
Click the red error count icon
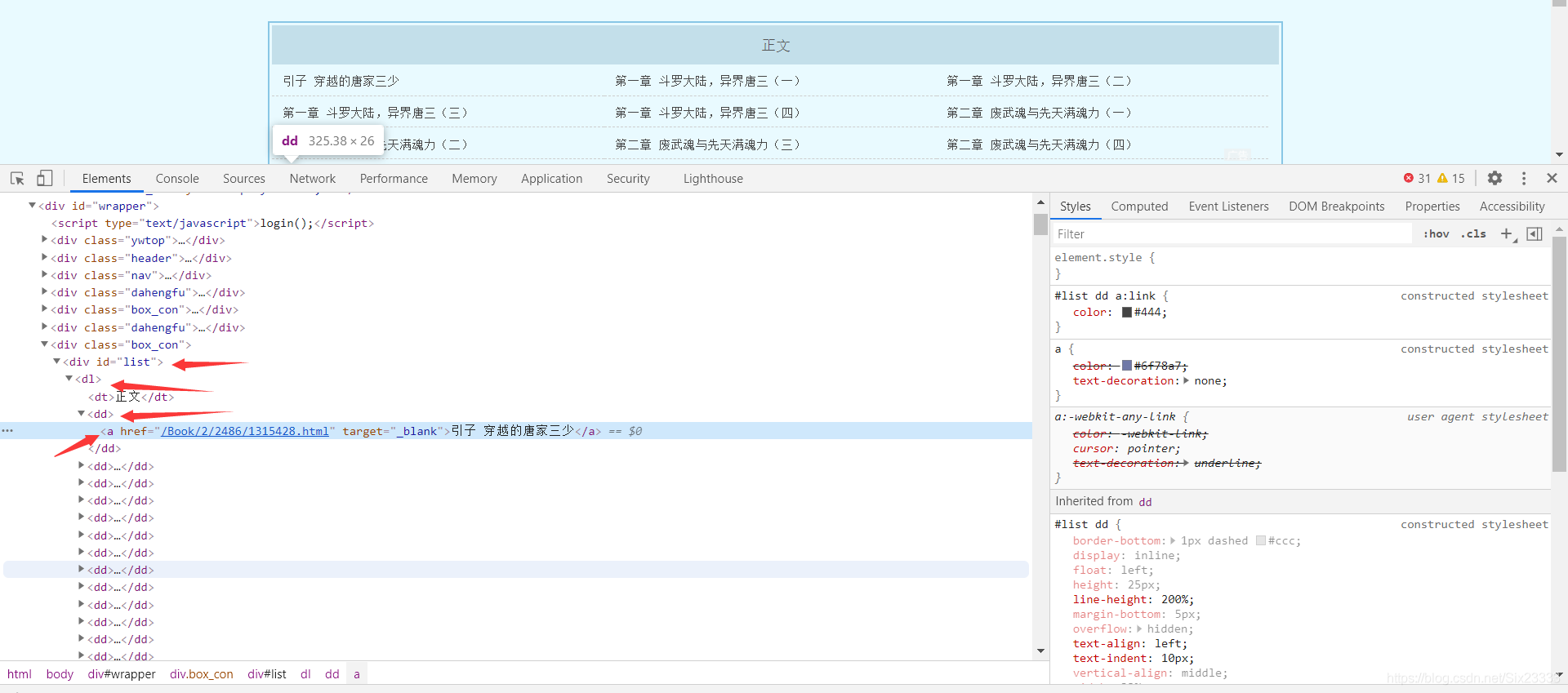click(x=1409, y=178)
